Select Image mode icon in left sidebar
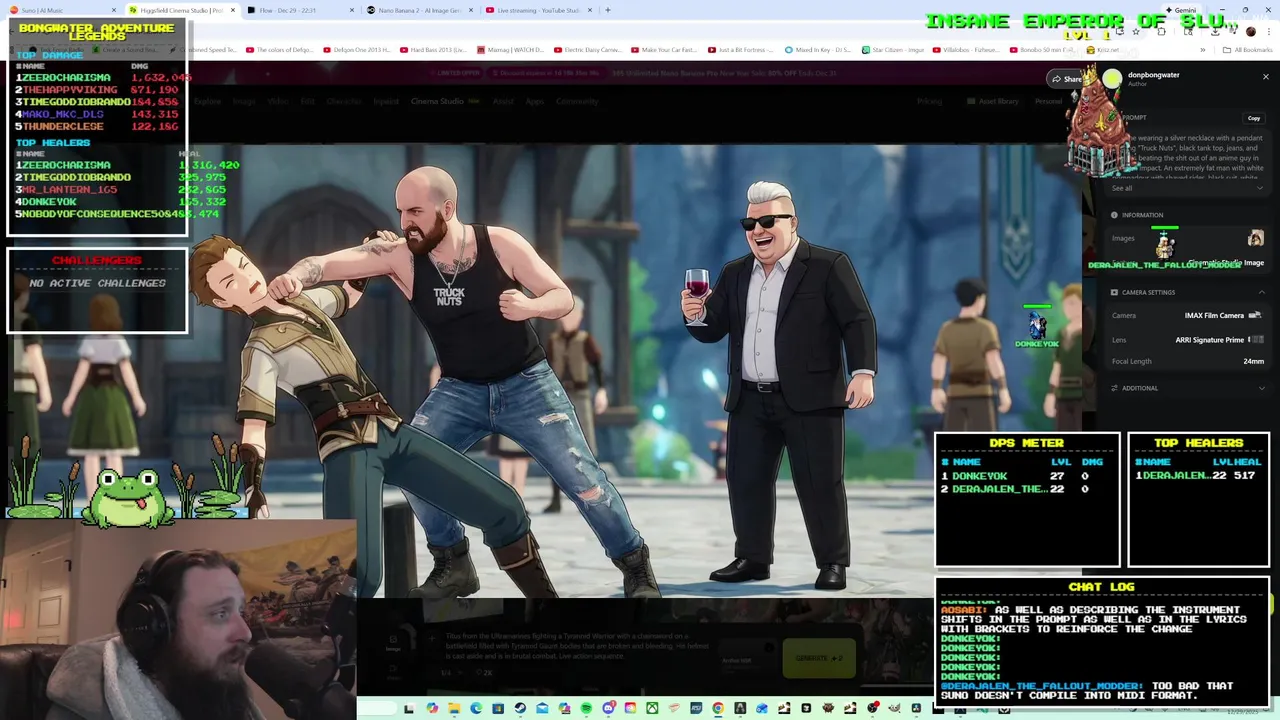Screen dimensions: 1280x720 tap(392, 641)
